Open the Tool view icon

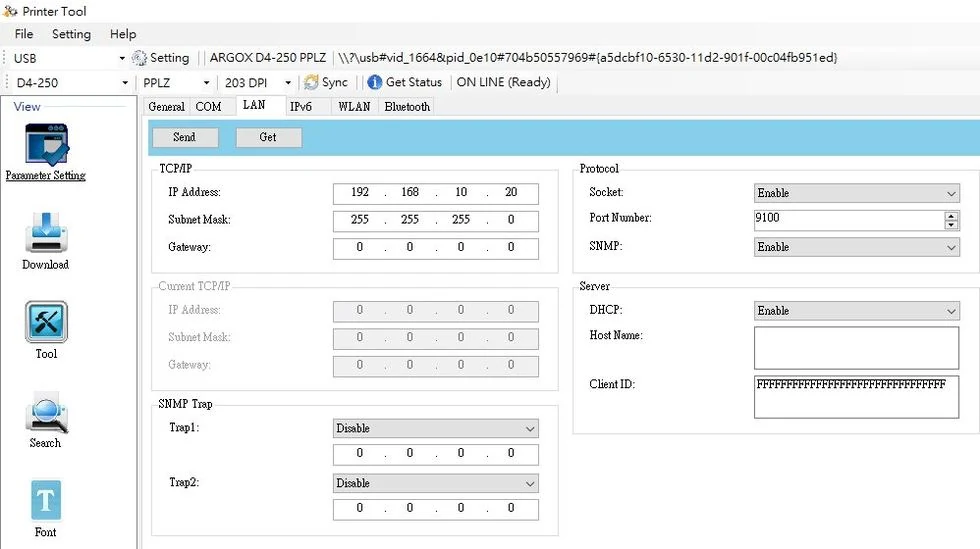pyautogui.click(x=46, y=322)
